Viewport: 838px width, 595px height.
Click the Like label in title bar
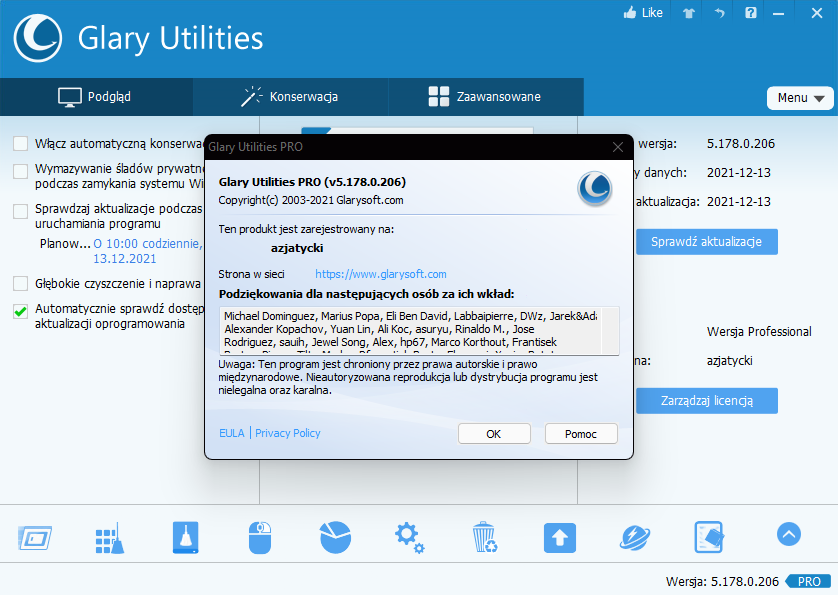click(x=652, y=13)
